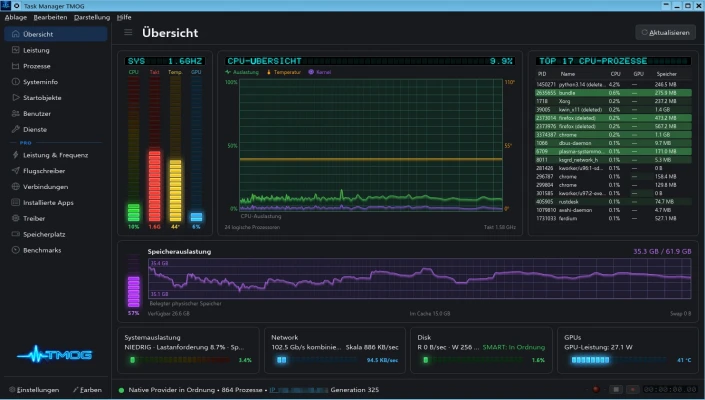Sort process list by GPU column header
Viewport: 705px width, 400px height.
[638, 74]
